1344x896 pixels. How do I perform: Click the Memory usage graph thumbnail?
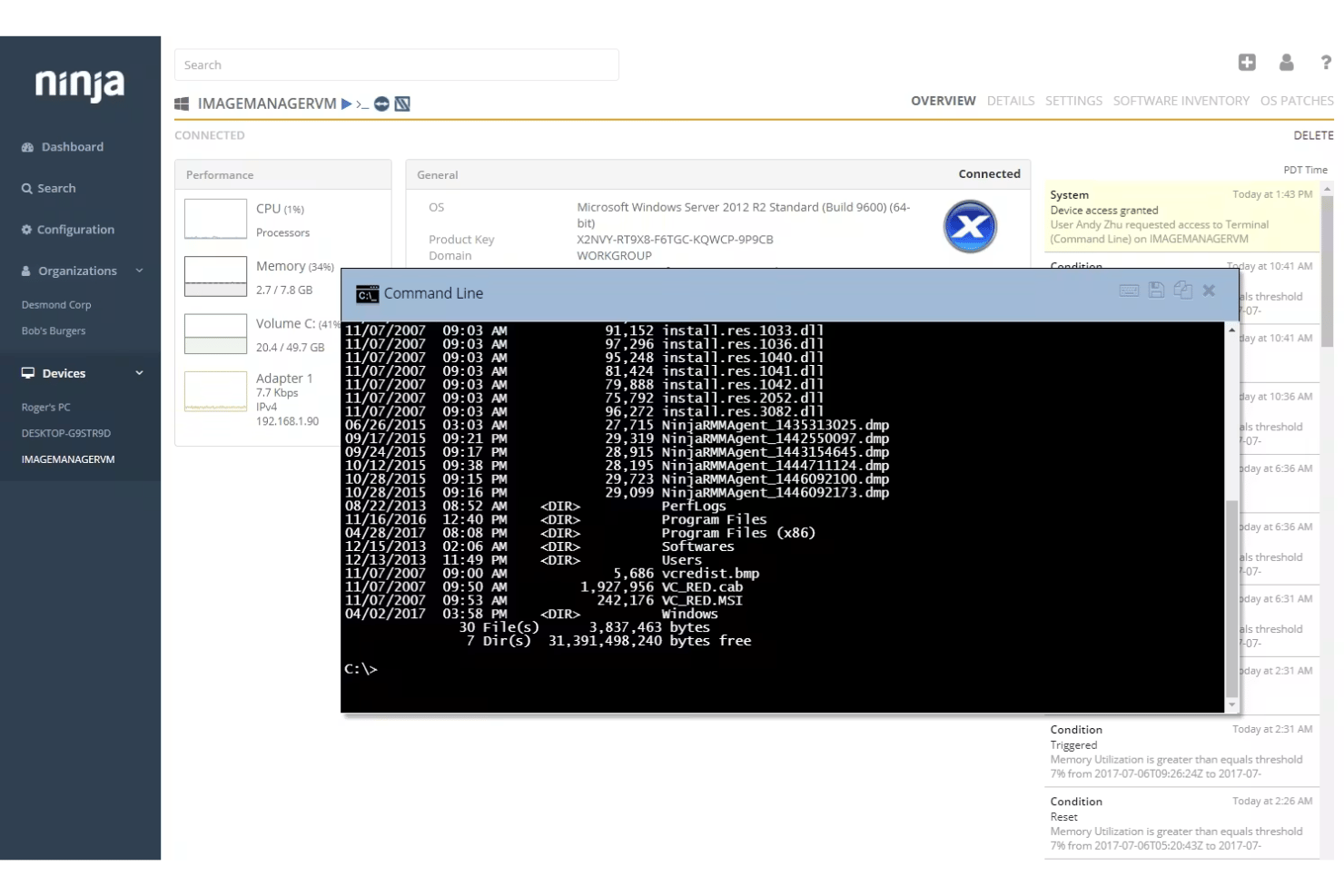click(x=215, y=276)
